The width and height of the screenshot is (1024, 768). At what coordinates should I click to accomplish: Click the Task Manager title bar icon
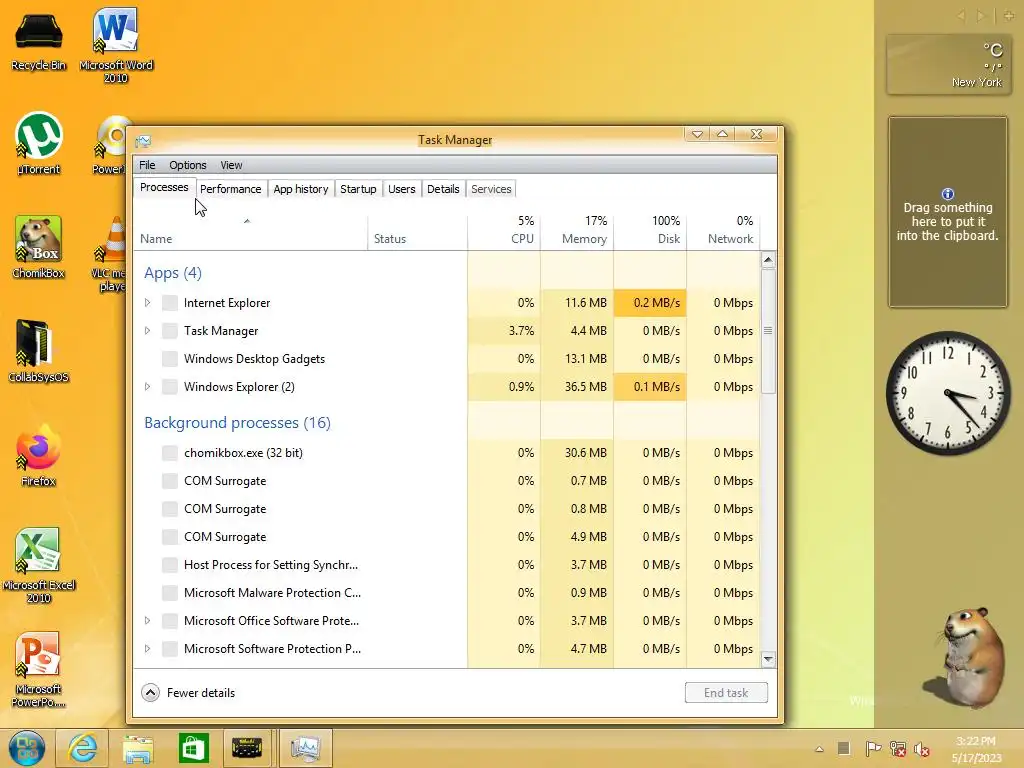click(143, 141)
